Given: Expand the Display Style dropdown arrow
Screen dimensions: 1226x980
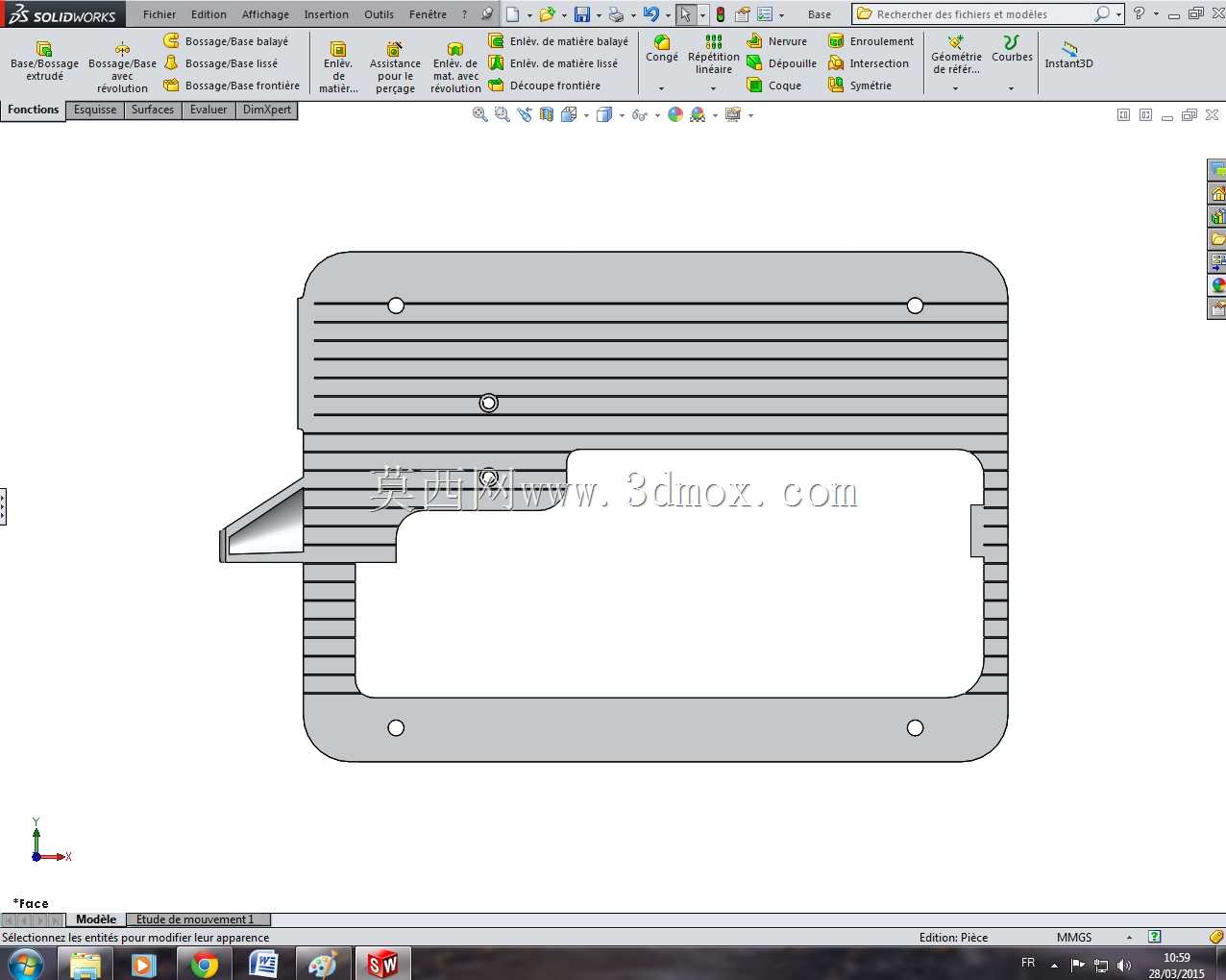Looking at the screenshot, I should click(x=622, y=115).
